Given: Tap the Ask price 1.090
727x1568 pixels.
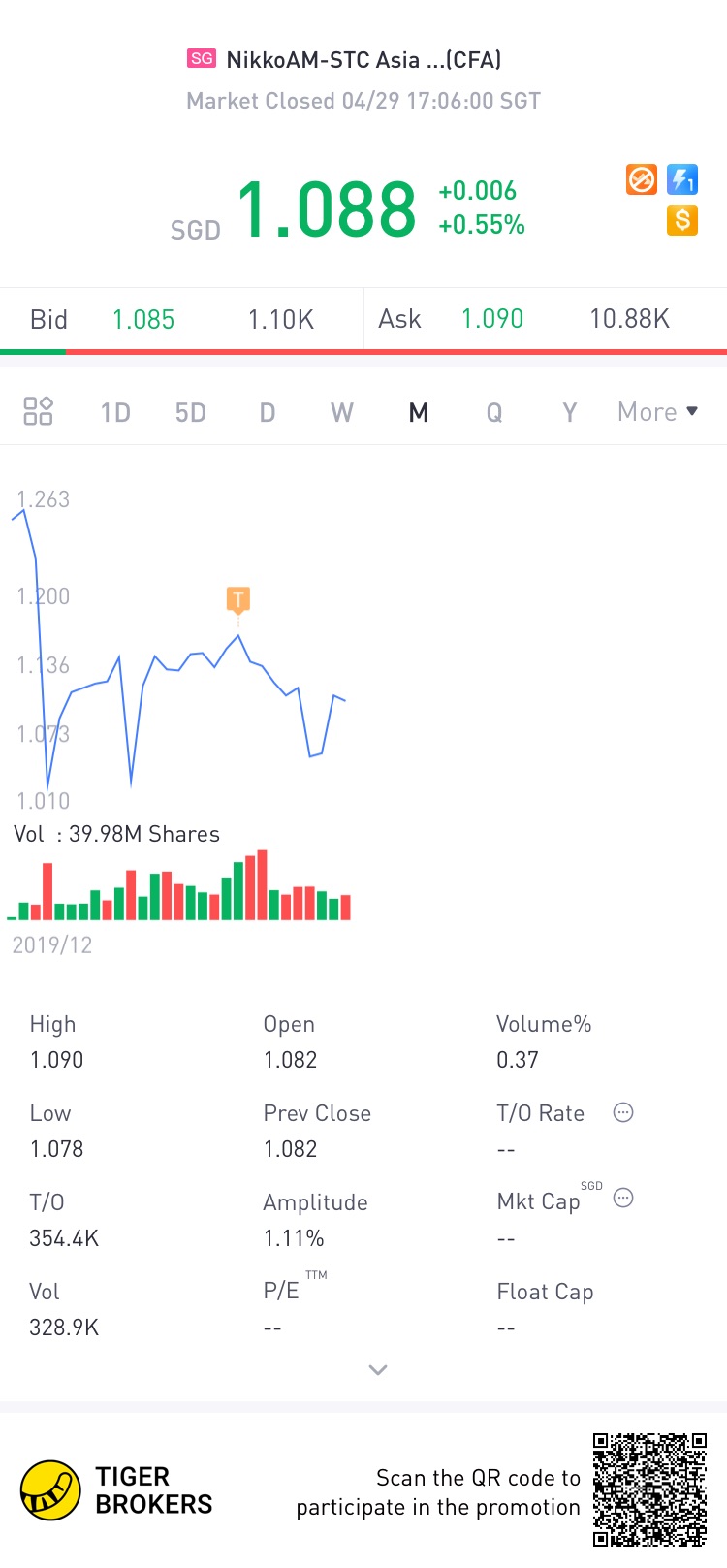Looking at the screenshot, I should (x=492, y=319).
